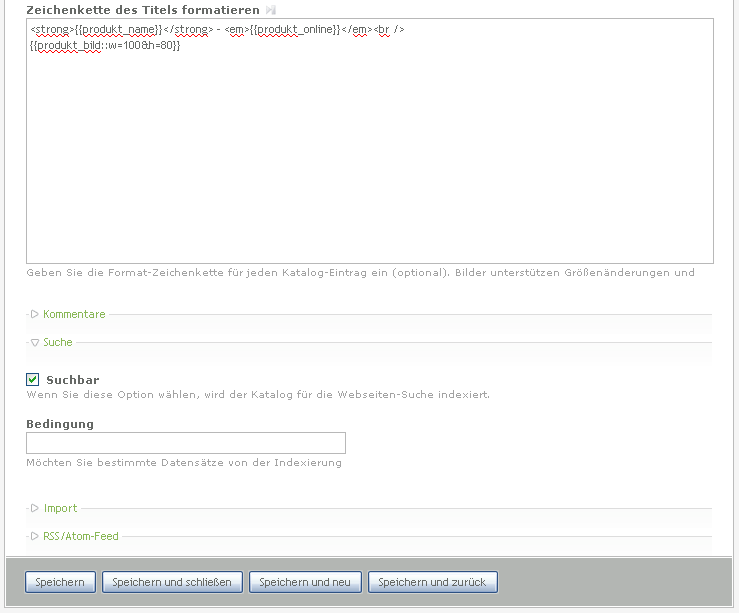Screen dimensions: 739x613
Task: Click the triangle arrow icon before Import
Action: pos(35,508)
